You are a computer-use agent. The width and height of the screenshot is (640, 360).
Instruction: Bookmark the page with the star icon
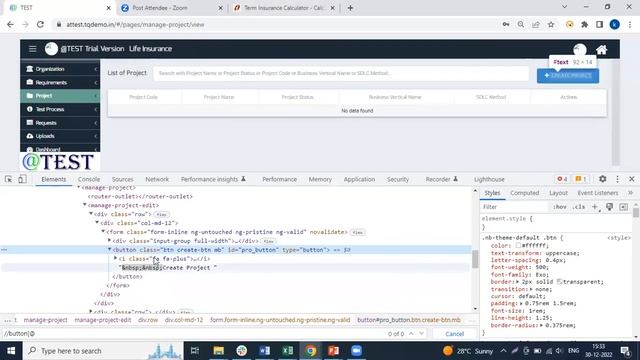tap(551, 24)
